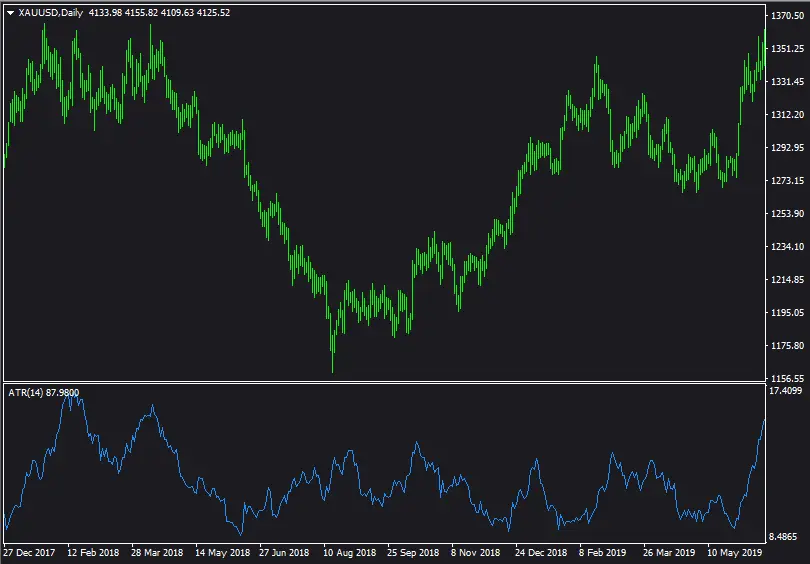
Task: Click the 24 Dec 2018 date label
Action: pos(541,553)
